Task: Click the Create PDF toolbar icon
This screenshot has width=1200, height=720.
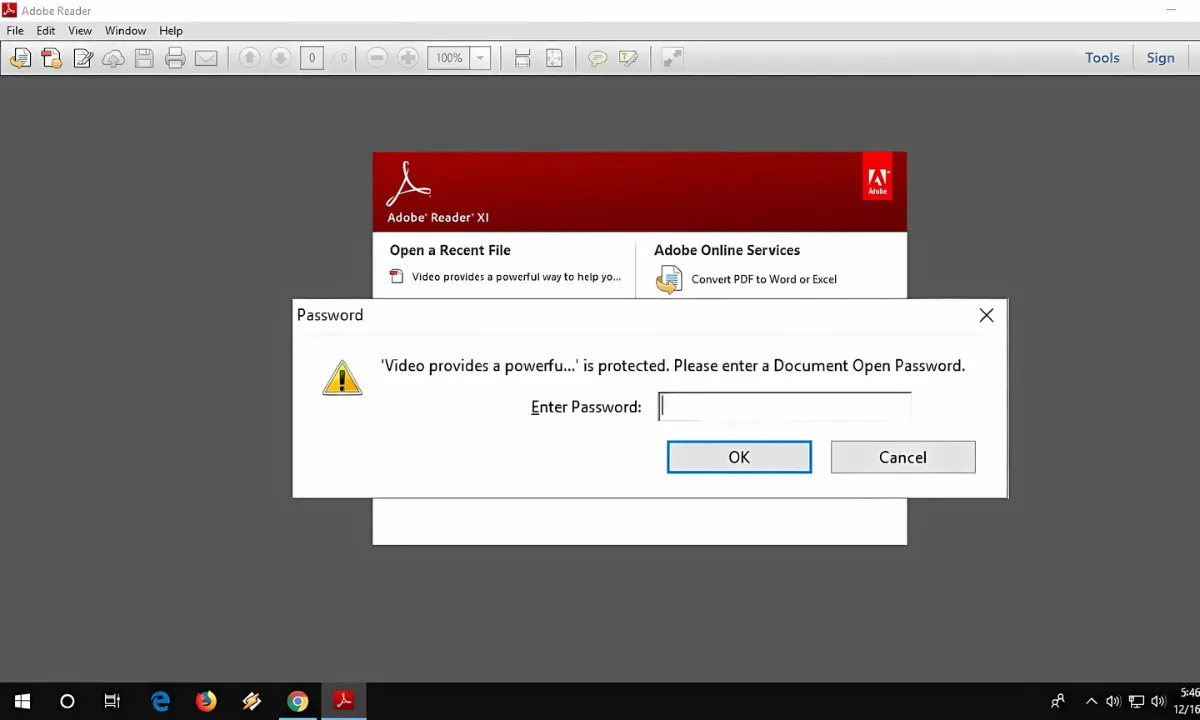Action: click(x=51, y=58)
